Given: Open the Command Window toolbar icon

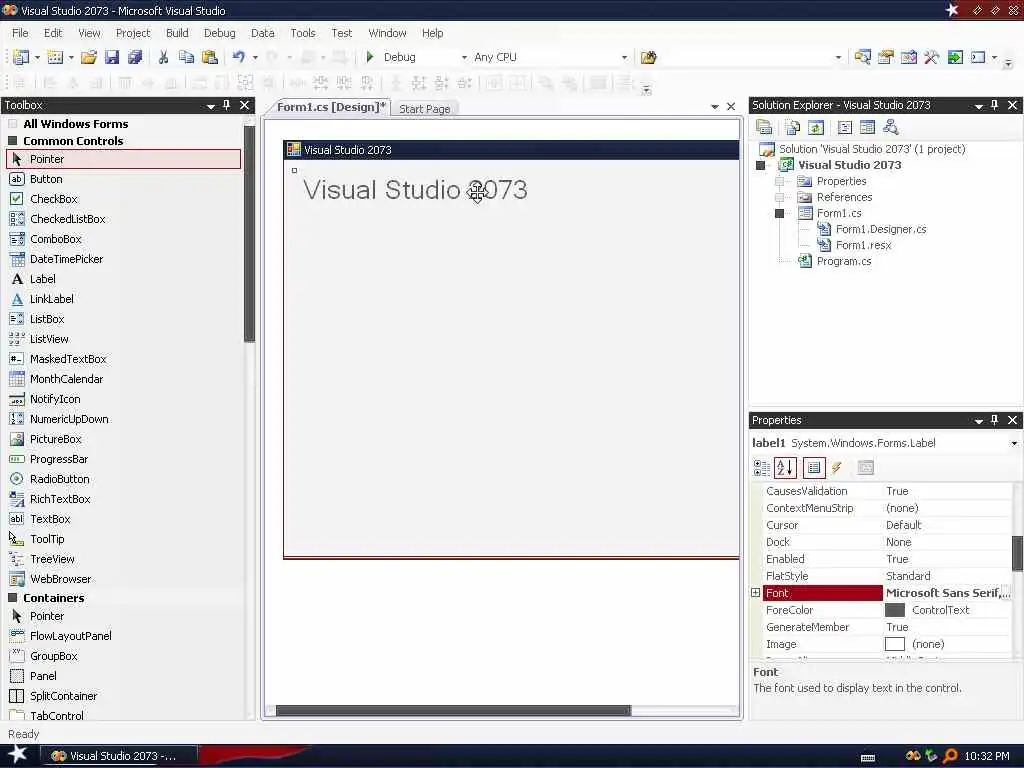Looking at the screenshot, I should (978, 57).
